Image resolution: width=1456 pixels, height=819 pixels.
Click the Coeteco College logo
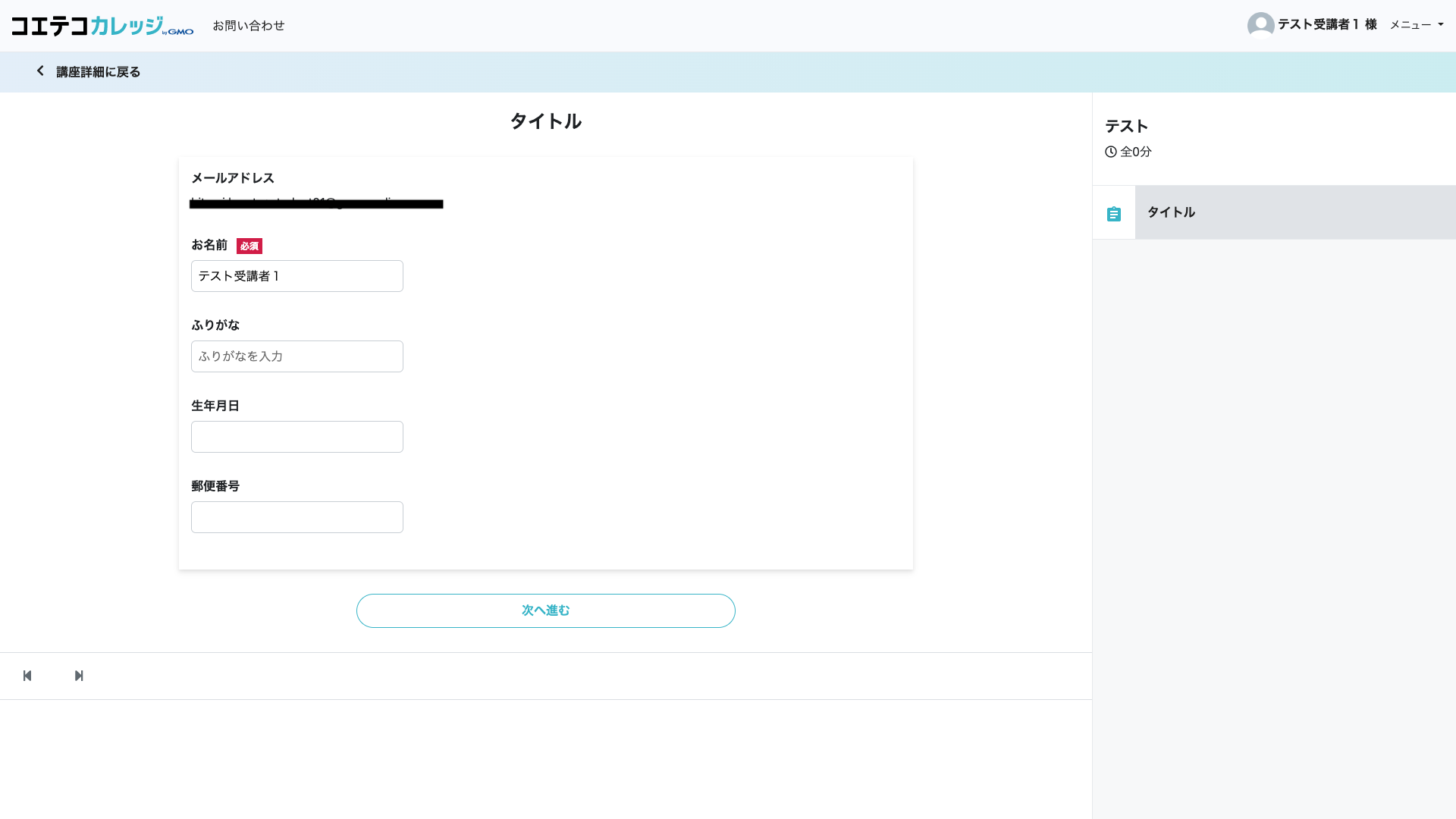point(102,26)
